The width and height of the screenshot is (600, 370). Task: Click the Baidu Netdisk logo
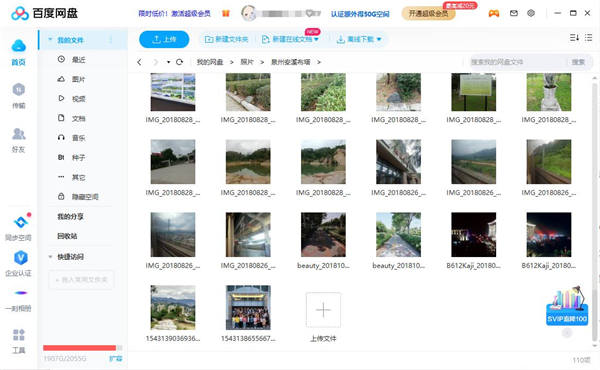44,13
